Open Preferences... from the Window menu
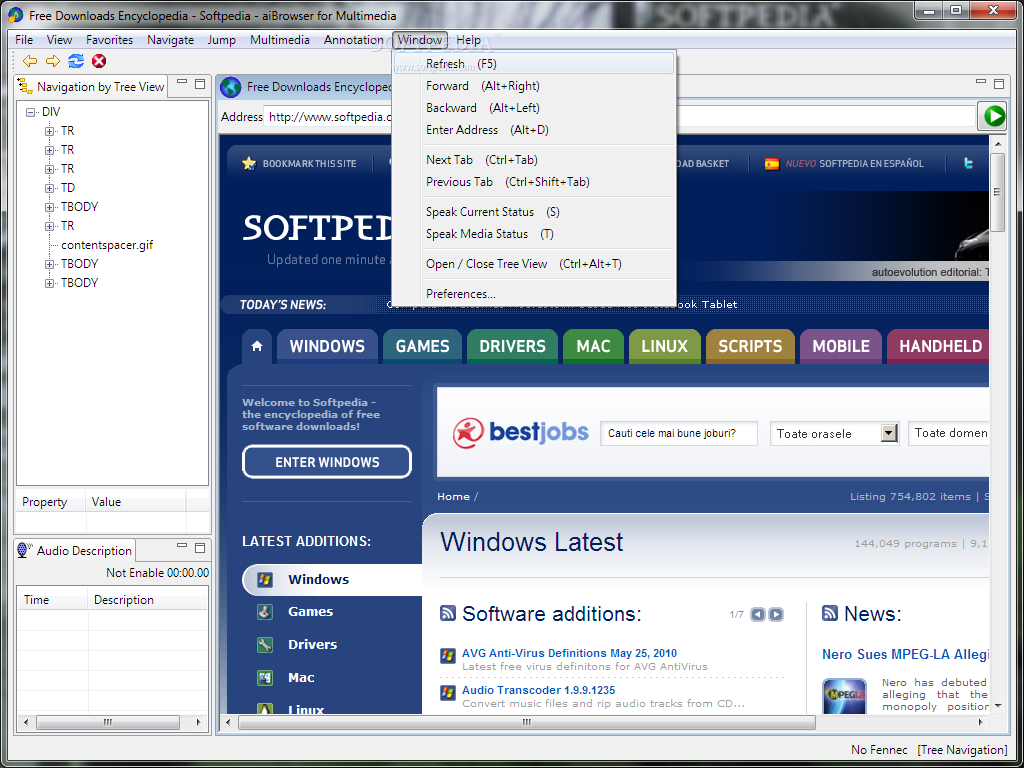 point(534,294)
